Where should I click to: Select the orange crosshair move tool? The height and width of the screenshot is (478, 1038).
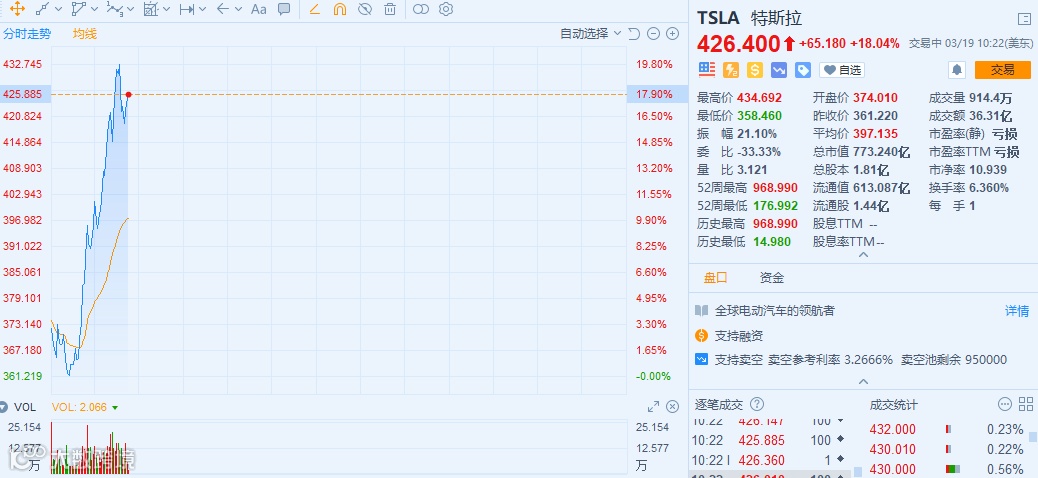(x=17, y=9)
